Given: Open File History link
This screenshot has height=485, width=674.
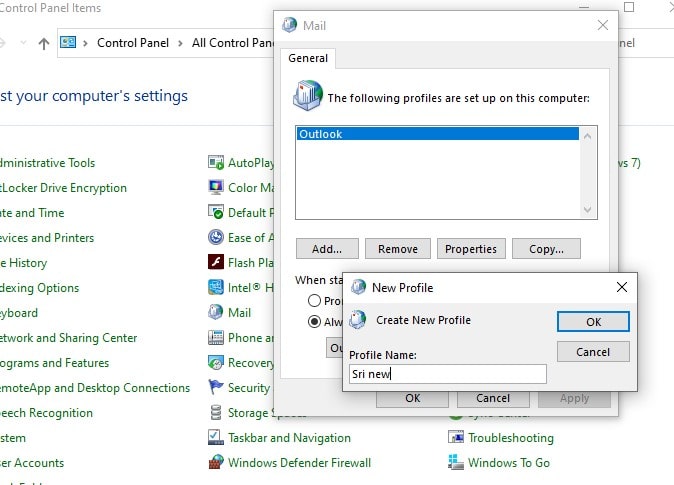Looking at the screenshot, I should (x=23, y=262).
